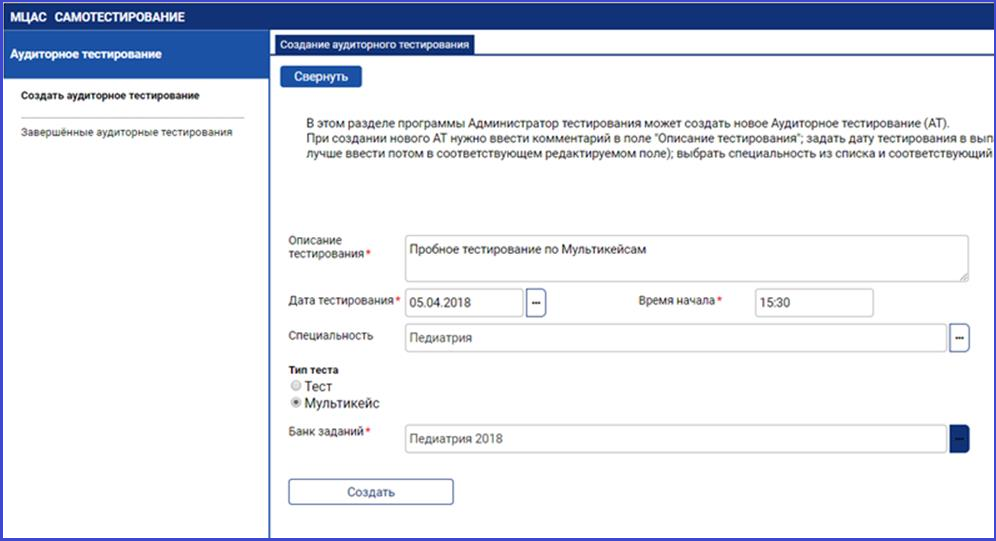
Task: Click the Аудиторное тестирование sidebar header
Action: tap(85, 54)
